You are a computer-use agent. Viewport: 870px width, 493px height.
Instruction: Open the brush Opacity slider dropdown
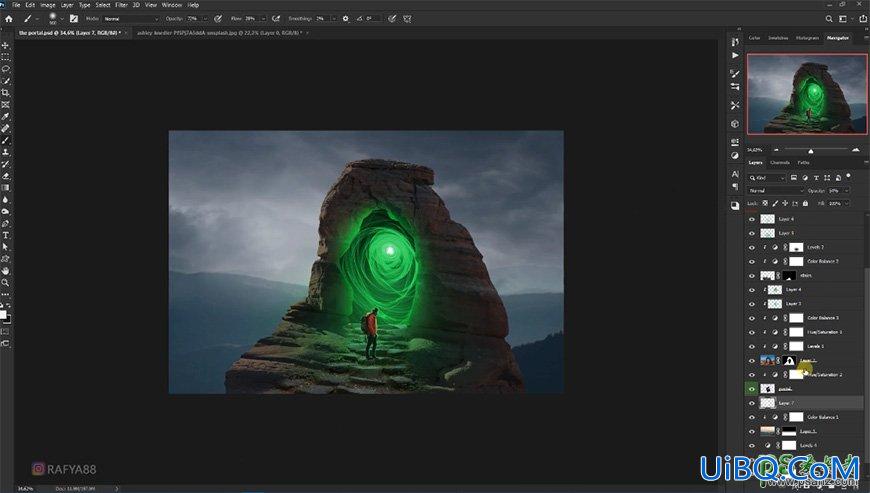205,18
